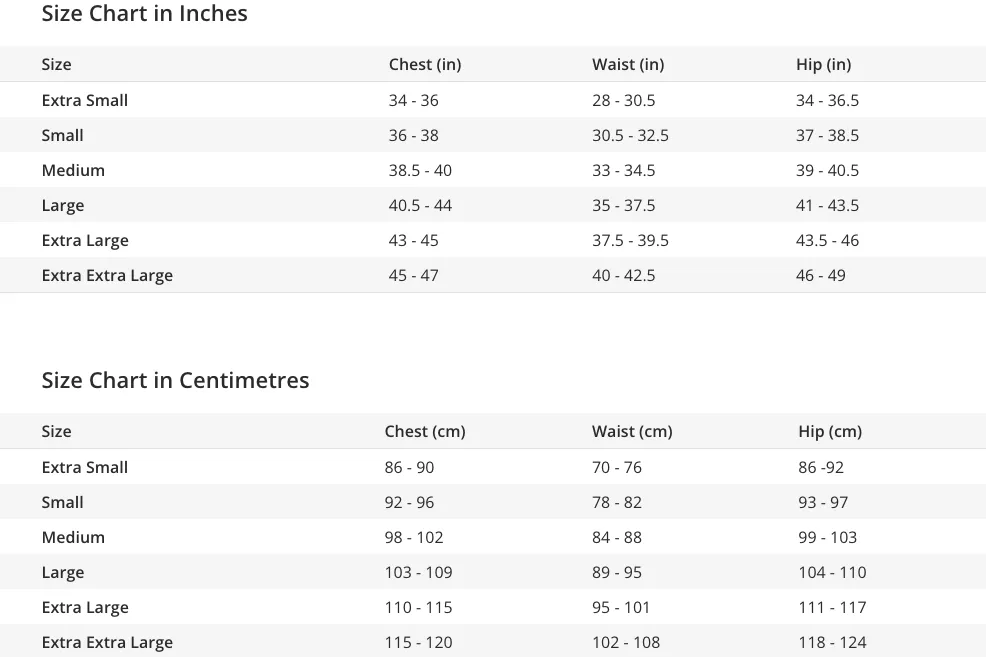The height and width of the screenshot is (657, 986).
Task: Click the Large waist value 35 - 37.5
Action: pyautogui.click(x=623, y=206)
